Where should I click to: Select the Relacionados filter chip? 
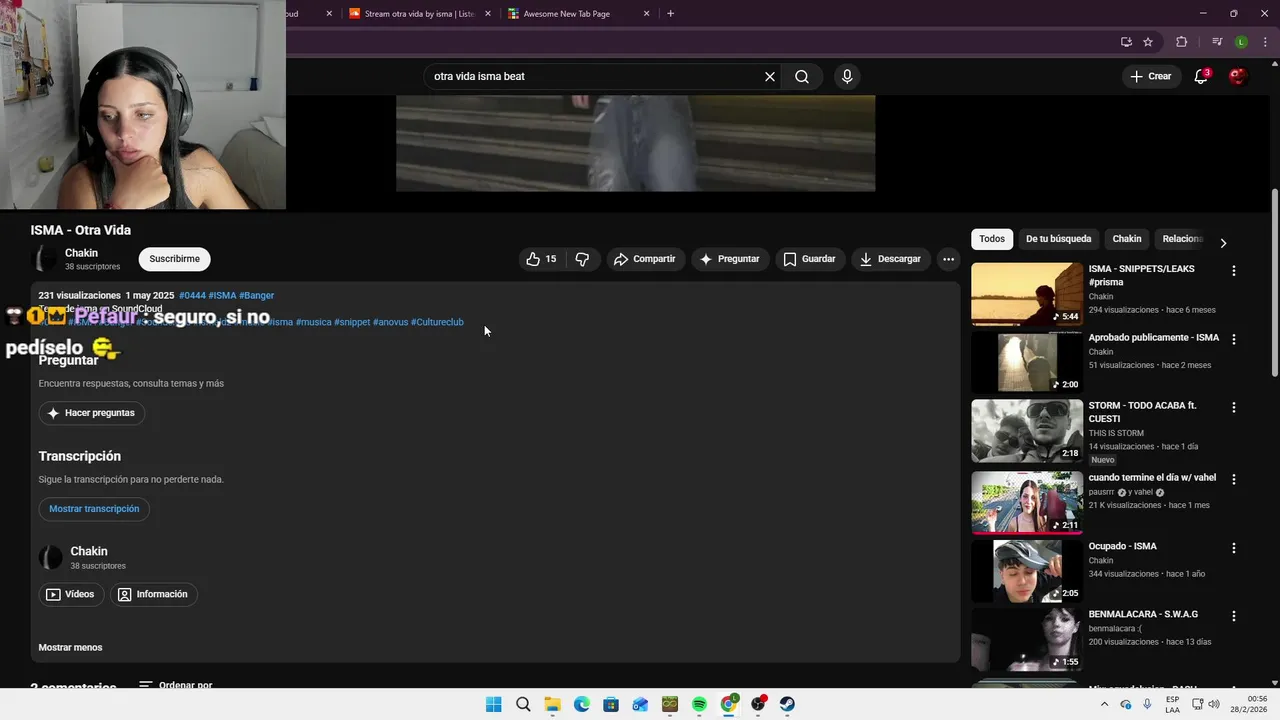click(x=1181, y=239)
